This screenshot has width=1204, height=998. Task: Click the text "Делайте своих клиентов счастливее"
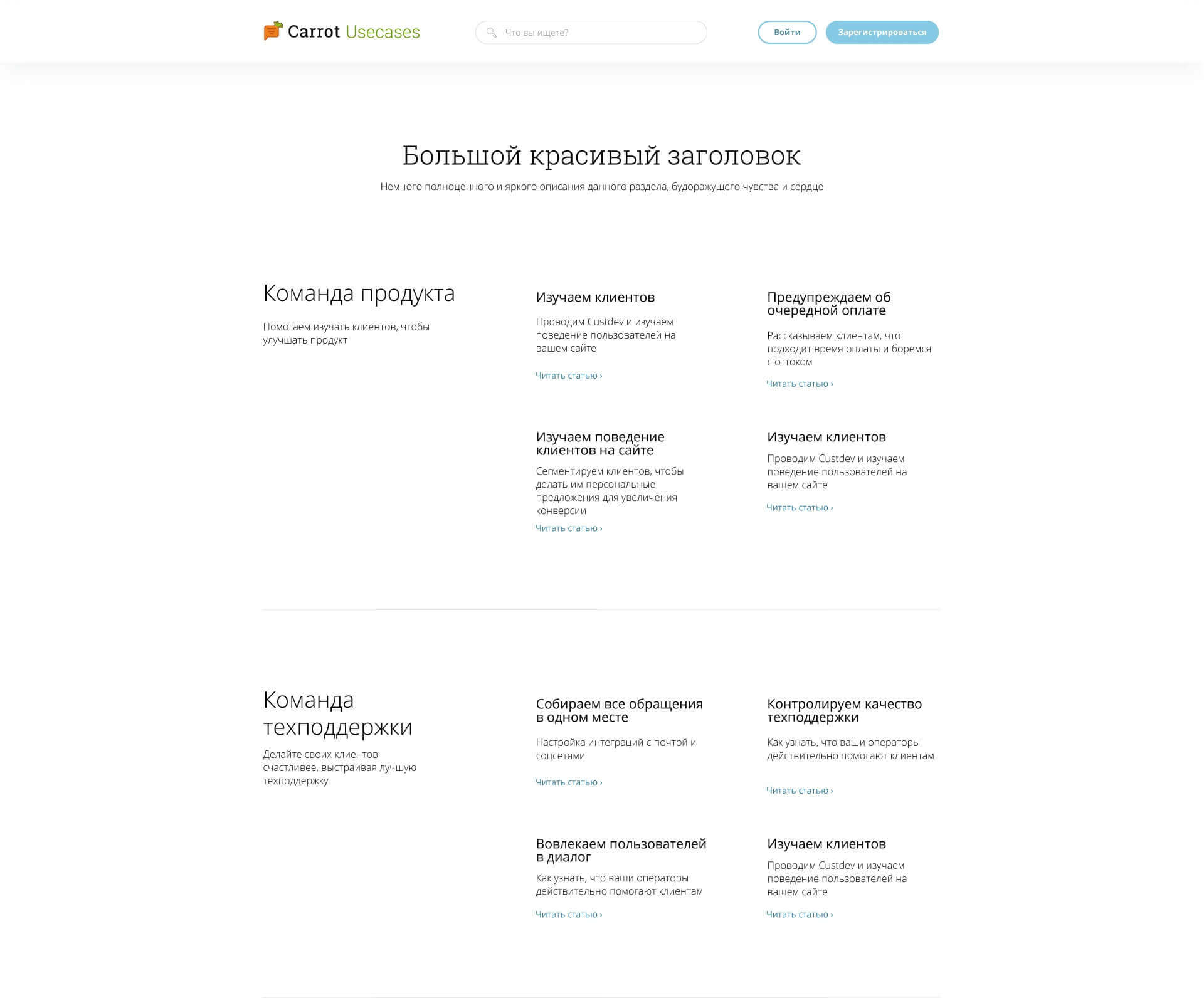coord(339,767)
